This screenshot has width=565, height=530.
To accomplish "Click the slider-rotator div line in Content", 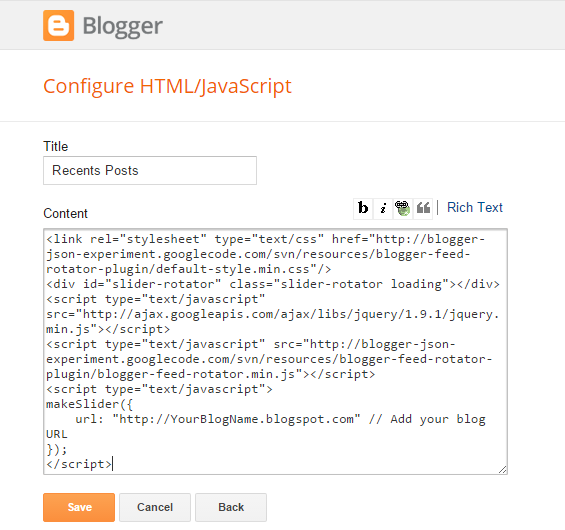I will pyautogui.click(x=273, y=284).
